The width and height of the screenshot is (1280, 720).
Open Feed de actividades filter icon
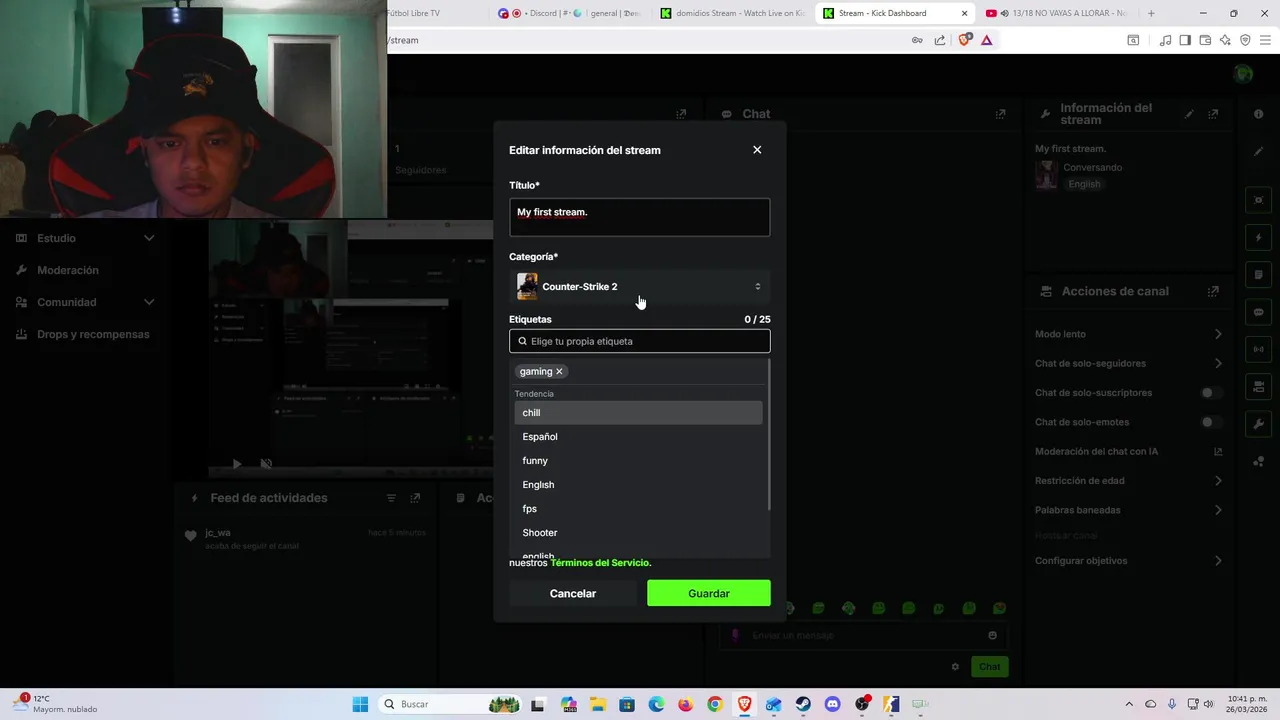tap(391, 498)
